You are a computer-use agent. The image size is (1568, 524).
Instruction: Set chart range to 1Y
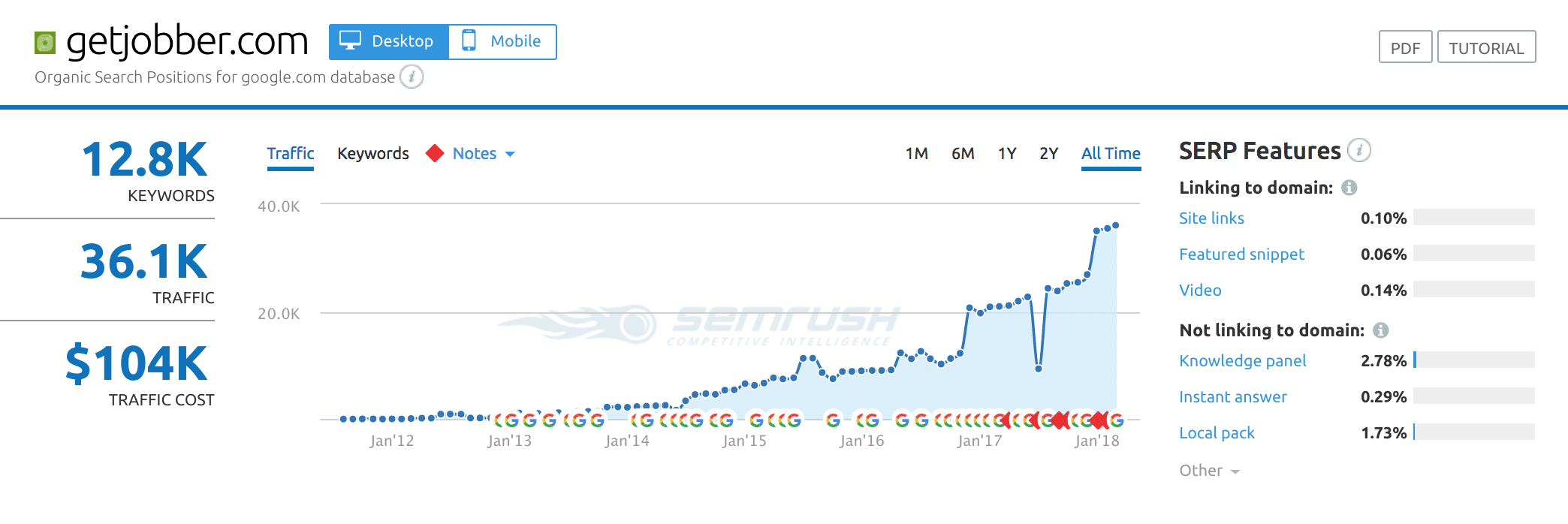[x=1007, y=154]
